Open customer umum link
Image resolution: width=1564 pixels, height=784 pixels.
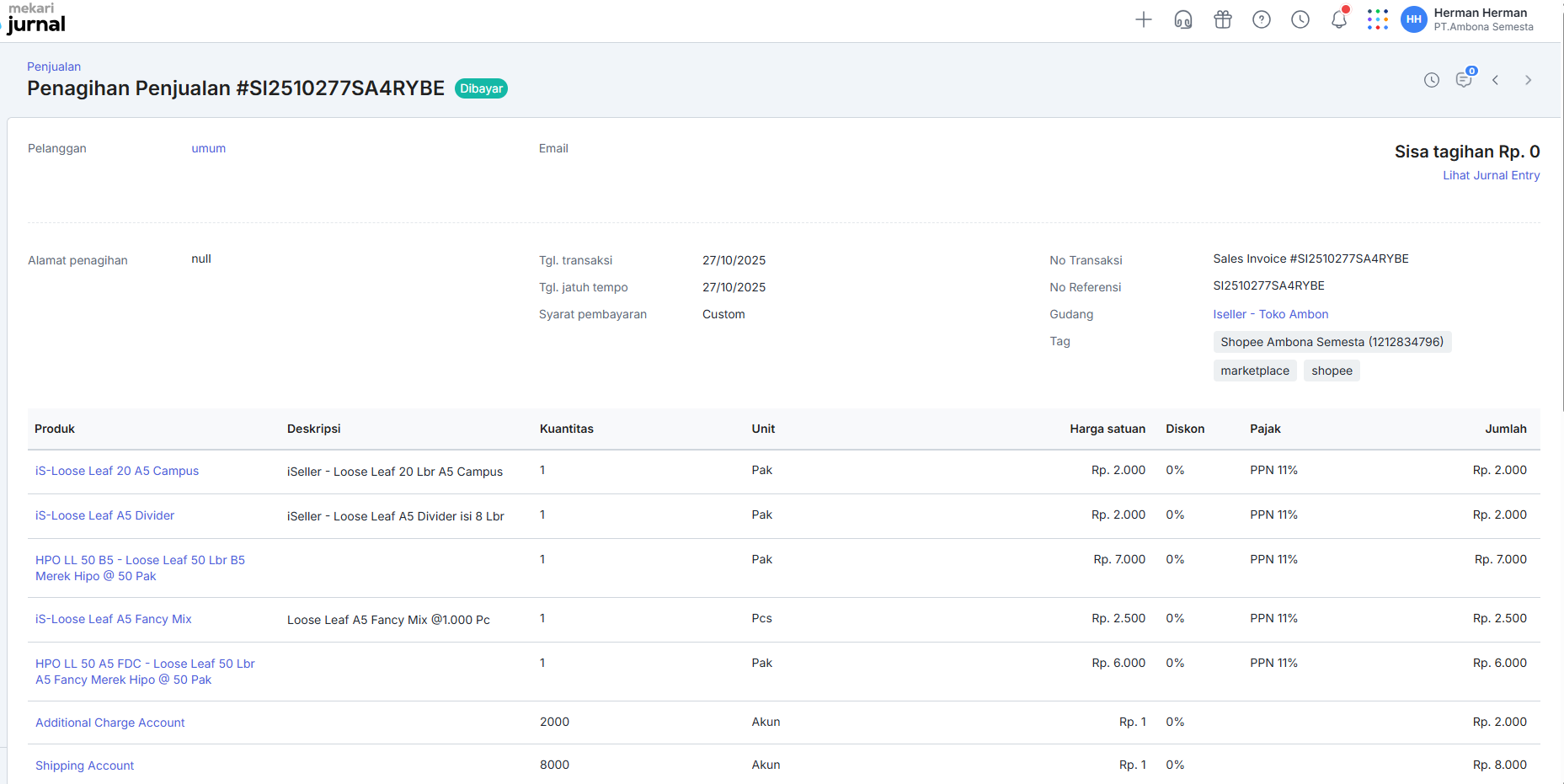[208, 148]
